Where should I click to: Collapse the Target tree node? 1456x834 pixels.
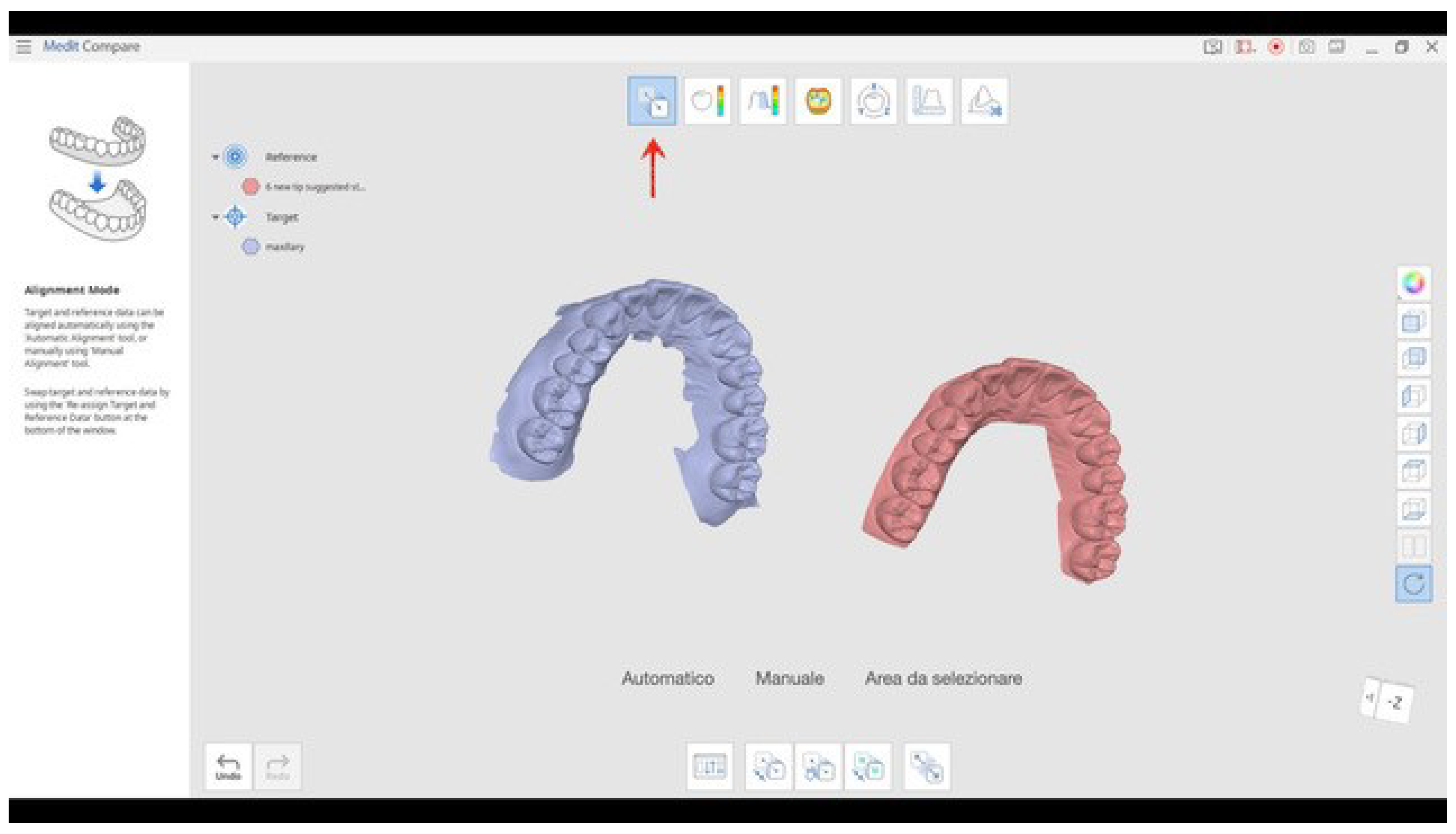pyautogui.click(x=216, y=217)
